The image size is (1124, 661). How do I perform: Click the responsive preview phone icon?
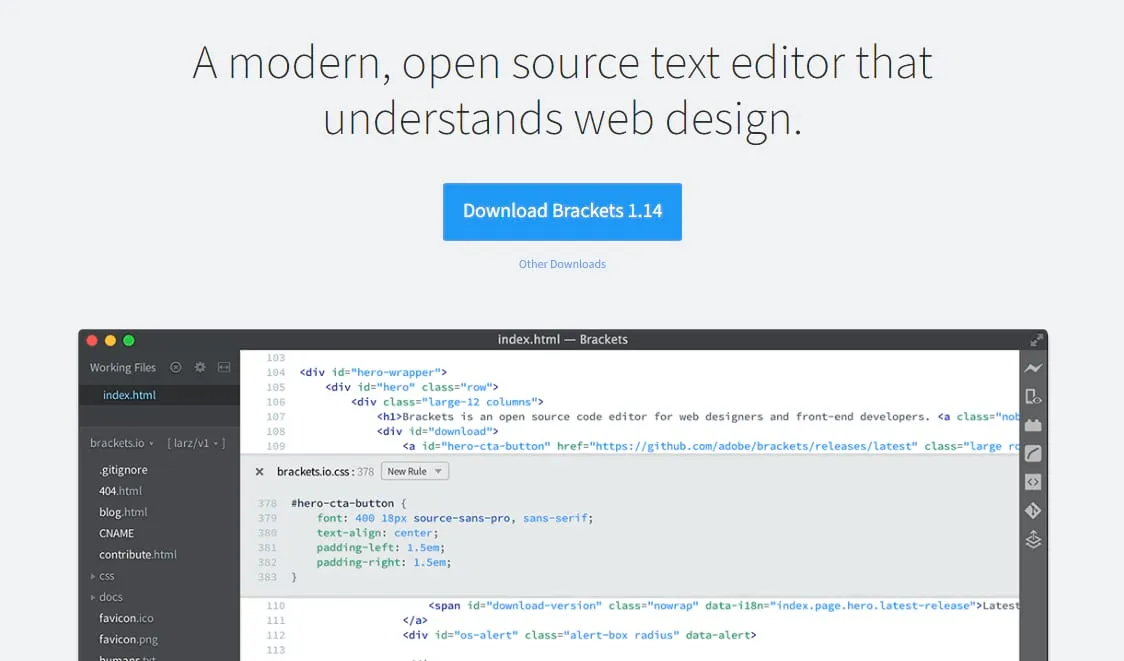(1032, 396)
